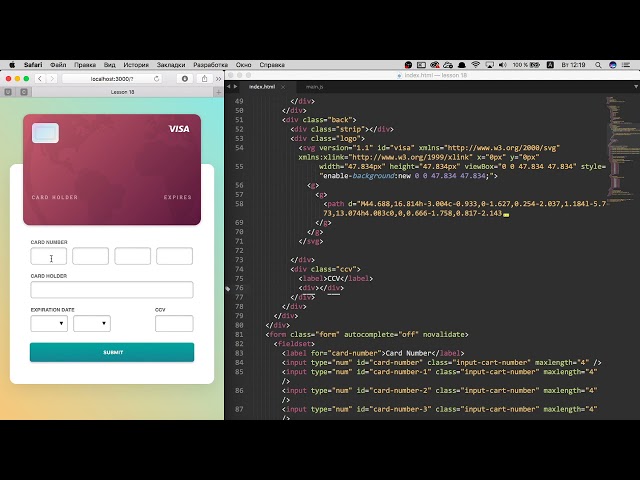The width and height of the screenshot is (640, 480).
Task: Click the fieldset tag on line 82
Action: coord(296,344)
